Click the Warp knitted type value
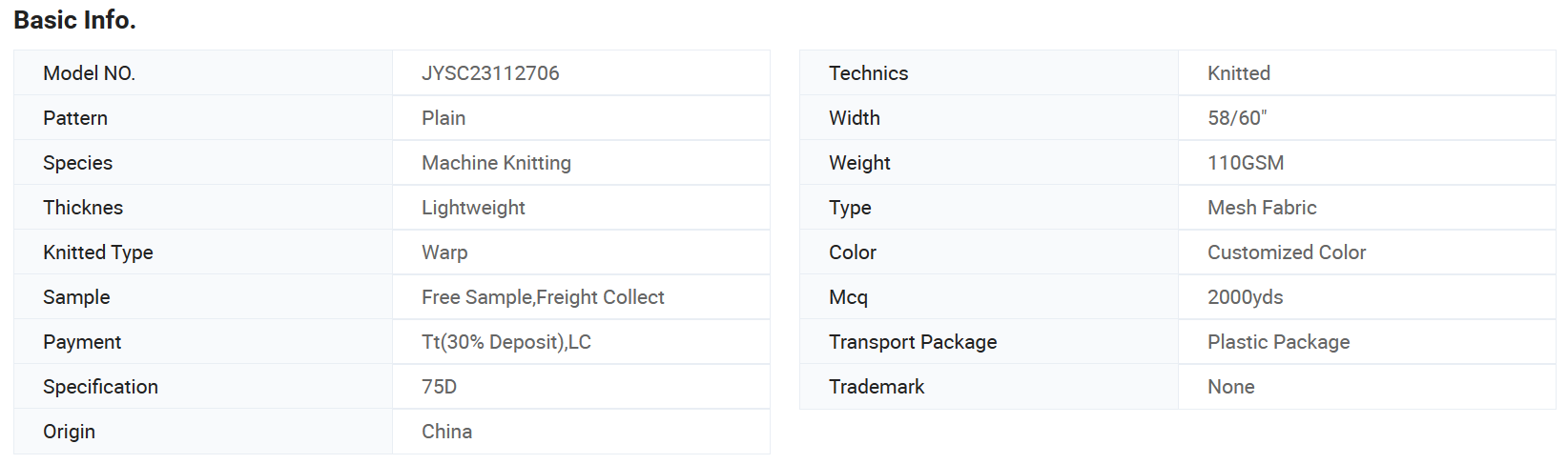 pyautogui.click(x=444, y=252)
